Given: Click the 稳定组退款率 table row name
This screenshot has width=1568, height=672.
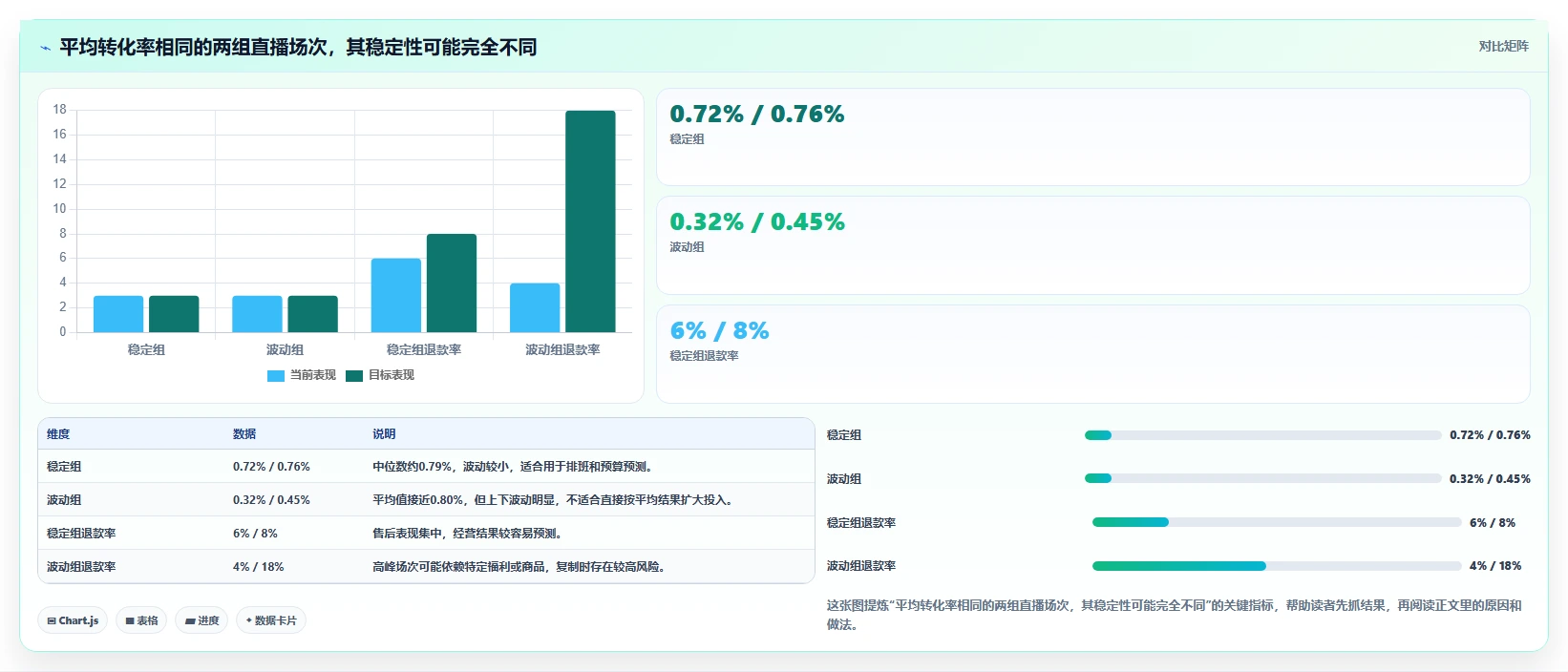Looking at the screenshot, I should coord(81,534).
